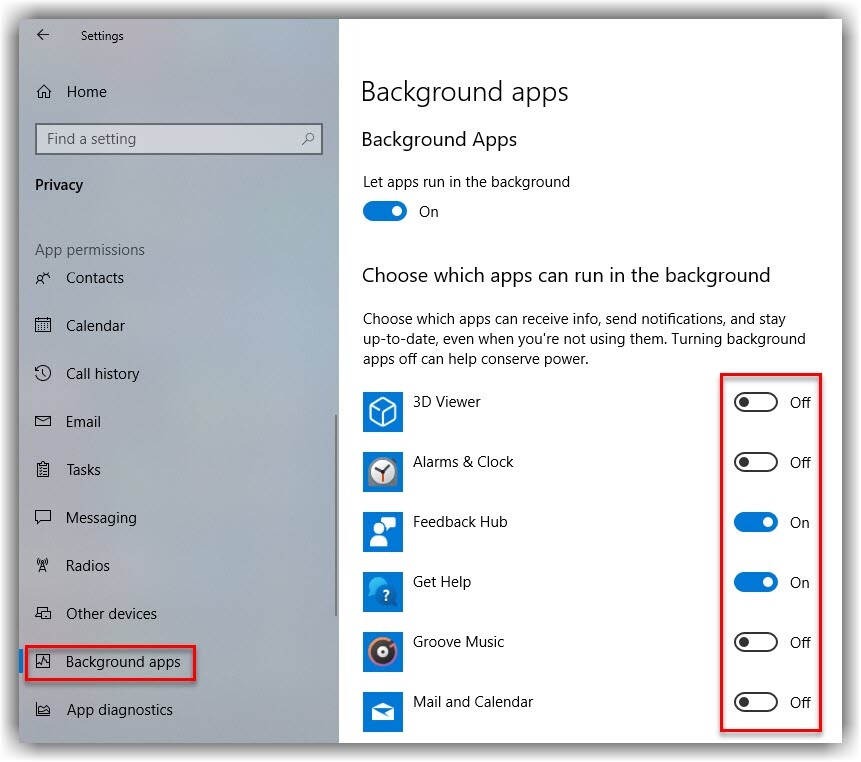
Task: Click the Groove Music app name
Action: [458, 642]
